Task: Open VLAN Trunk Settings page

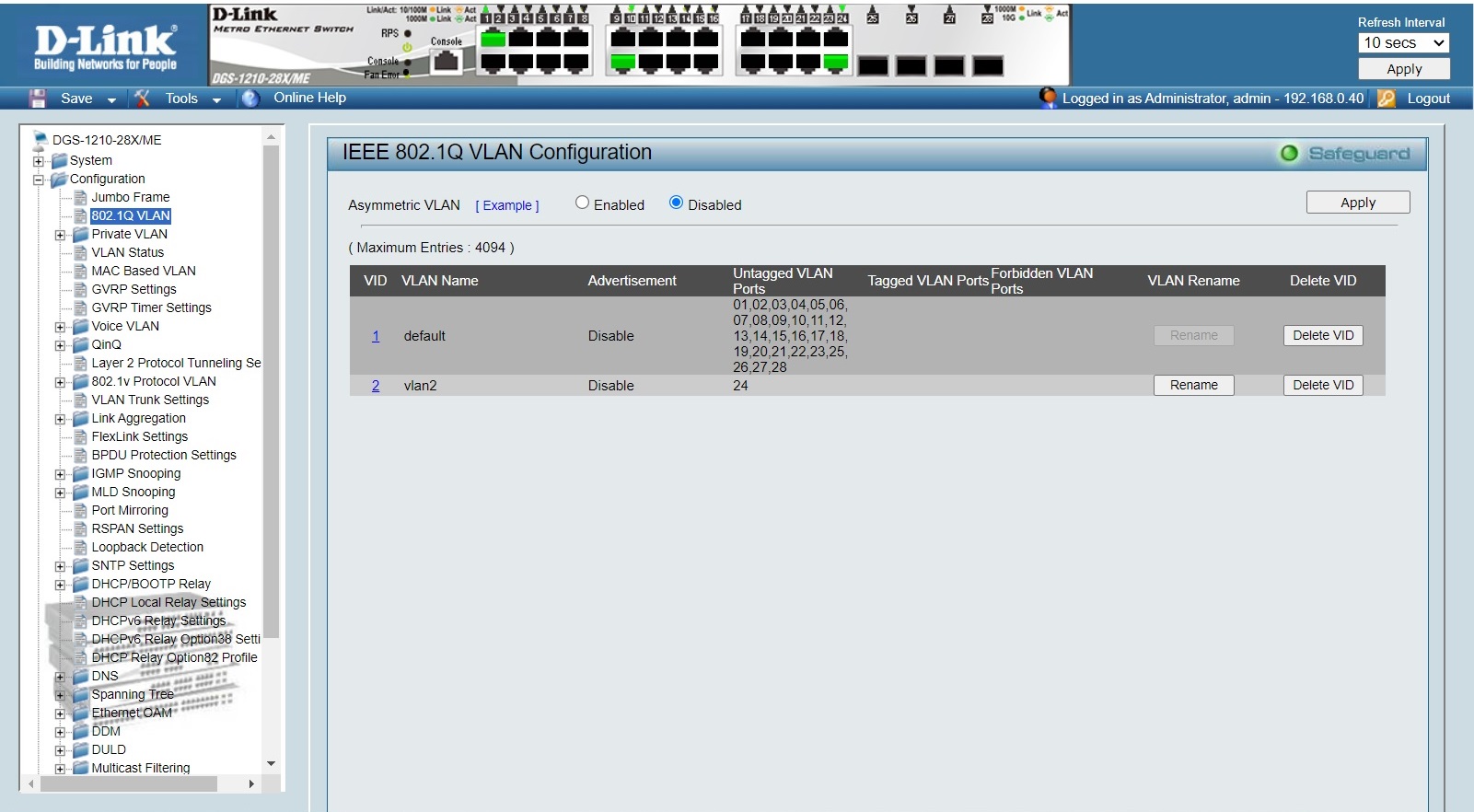Action: (x=150, y=400)
